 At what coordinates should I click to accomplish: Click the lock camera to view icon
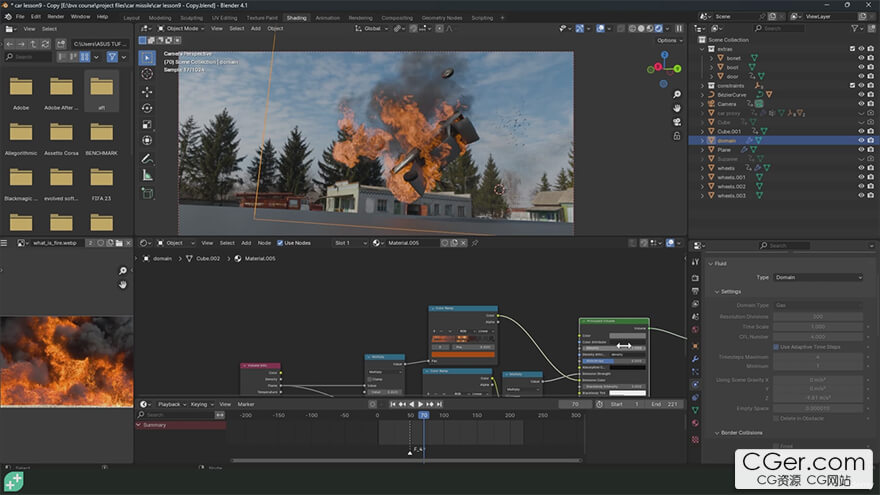677,136
